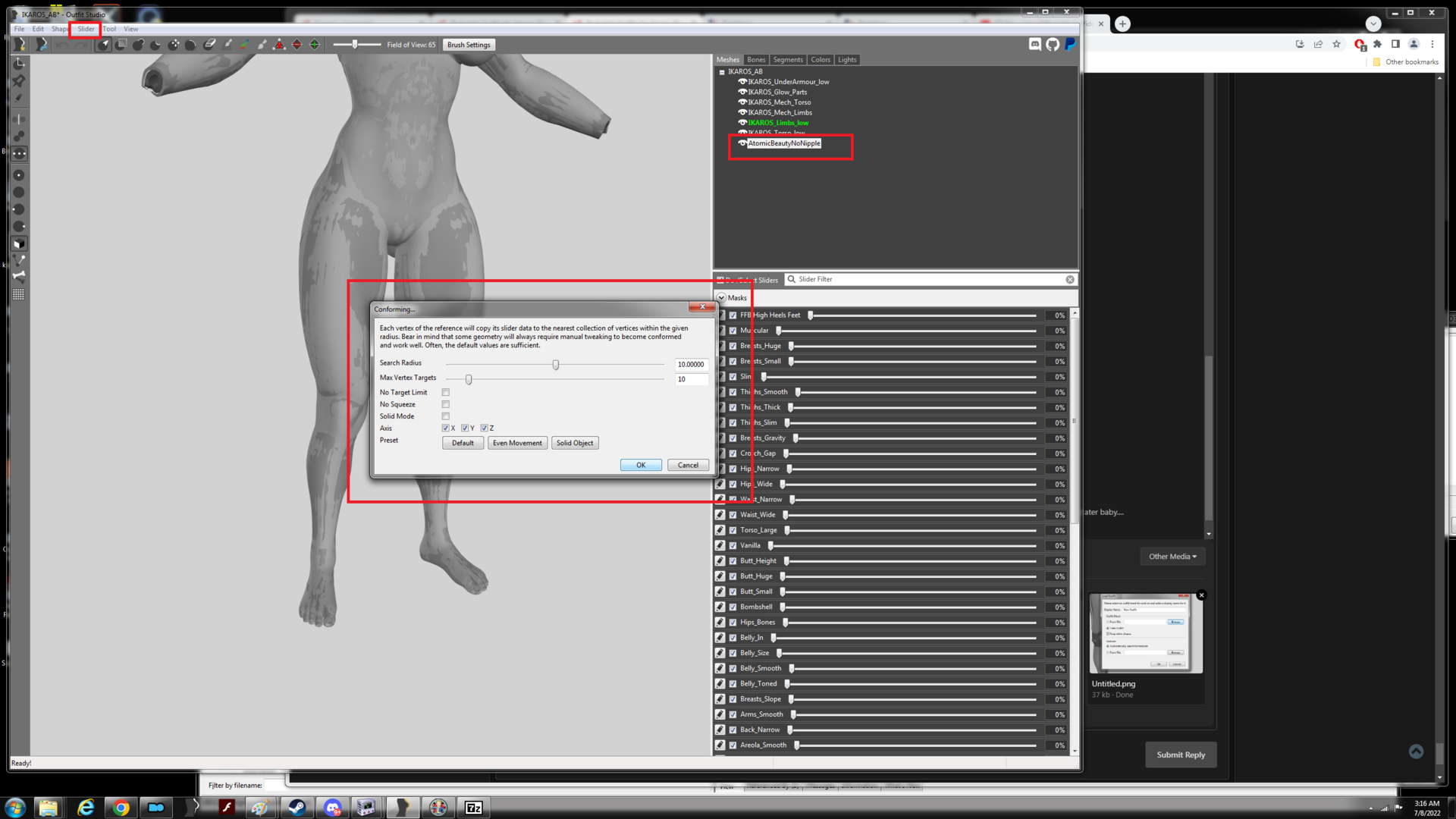Switch to the Segments tab
Screen dimensions: 1456x819
(788, 59)
